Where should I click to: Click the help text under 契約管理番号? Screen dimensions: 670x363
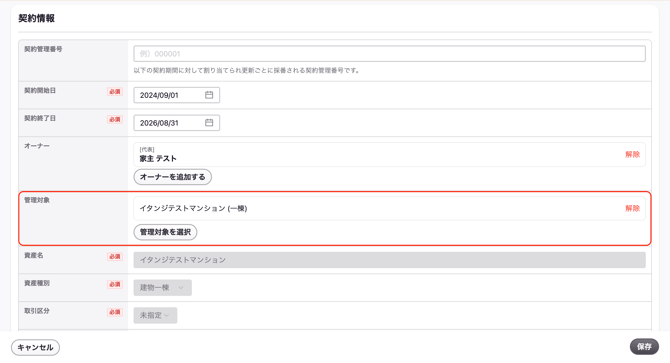[x=247, y=70]
